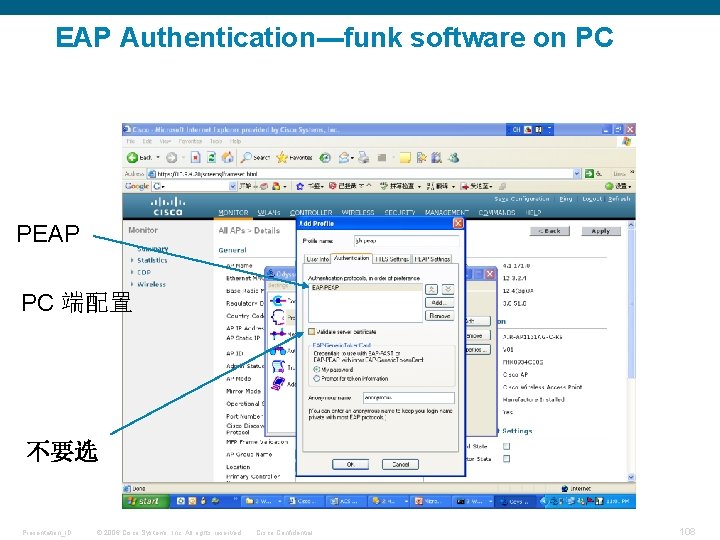Select Odyssey Profiles head icon
The image size is (720, 540).
click(x=278, y=317)
